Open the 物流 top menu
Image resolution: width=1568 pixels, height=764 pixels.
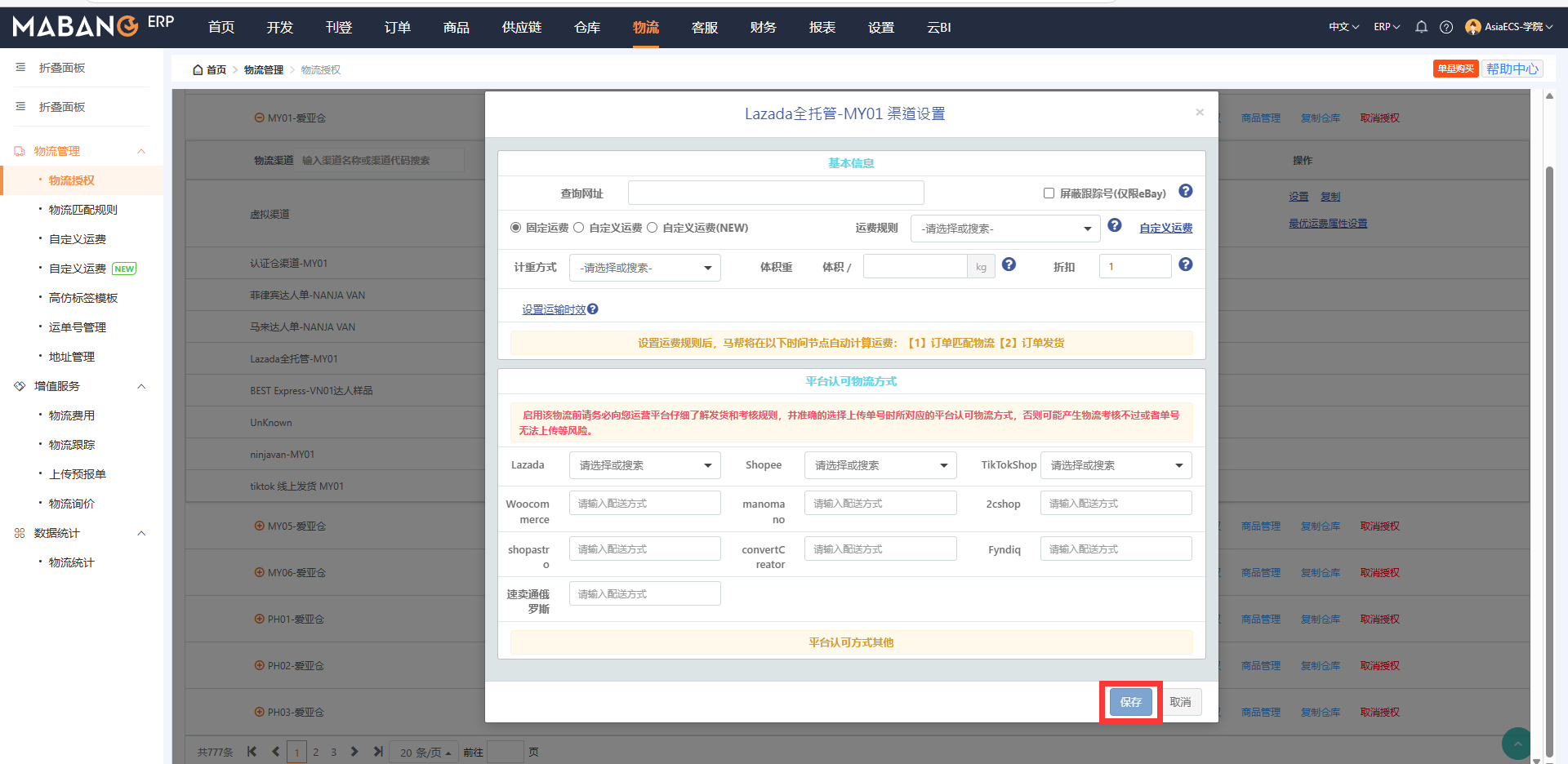(646, 28)
